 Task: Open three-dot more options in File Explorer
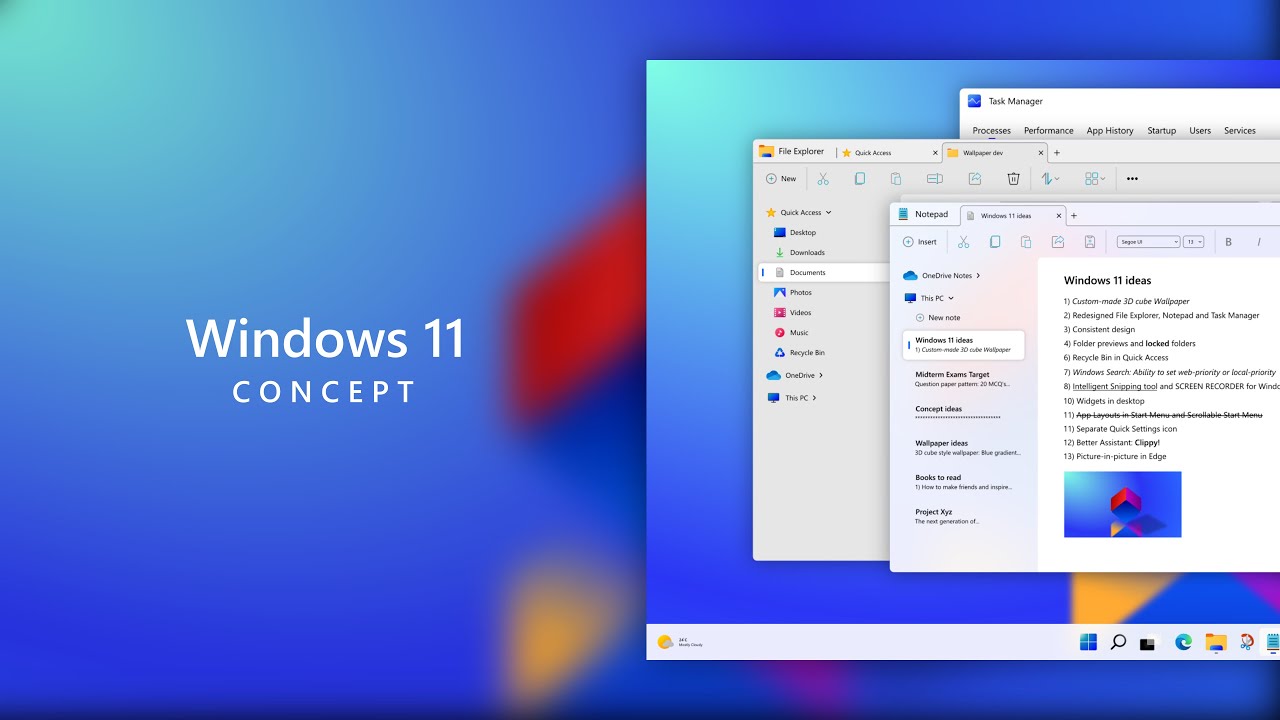[1132, 179]
